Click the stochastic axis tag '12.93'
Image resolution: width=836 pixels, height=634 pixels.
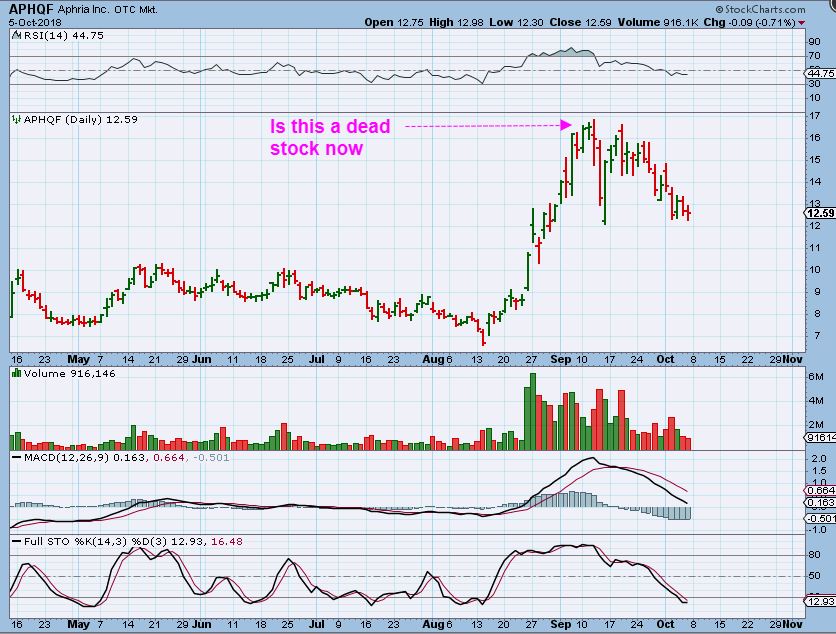(820, 601)
